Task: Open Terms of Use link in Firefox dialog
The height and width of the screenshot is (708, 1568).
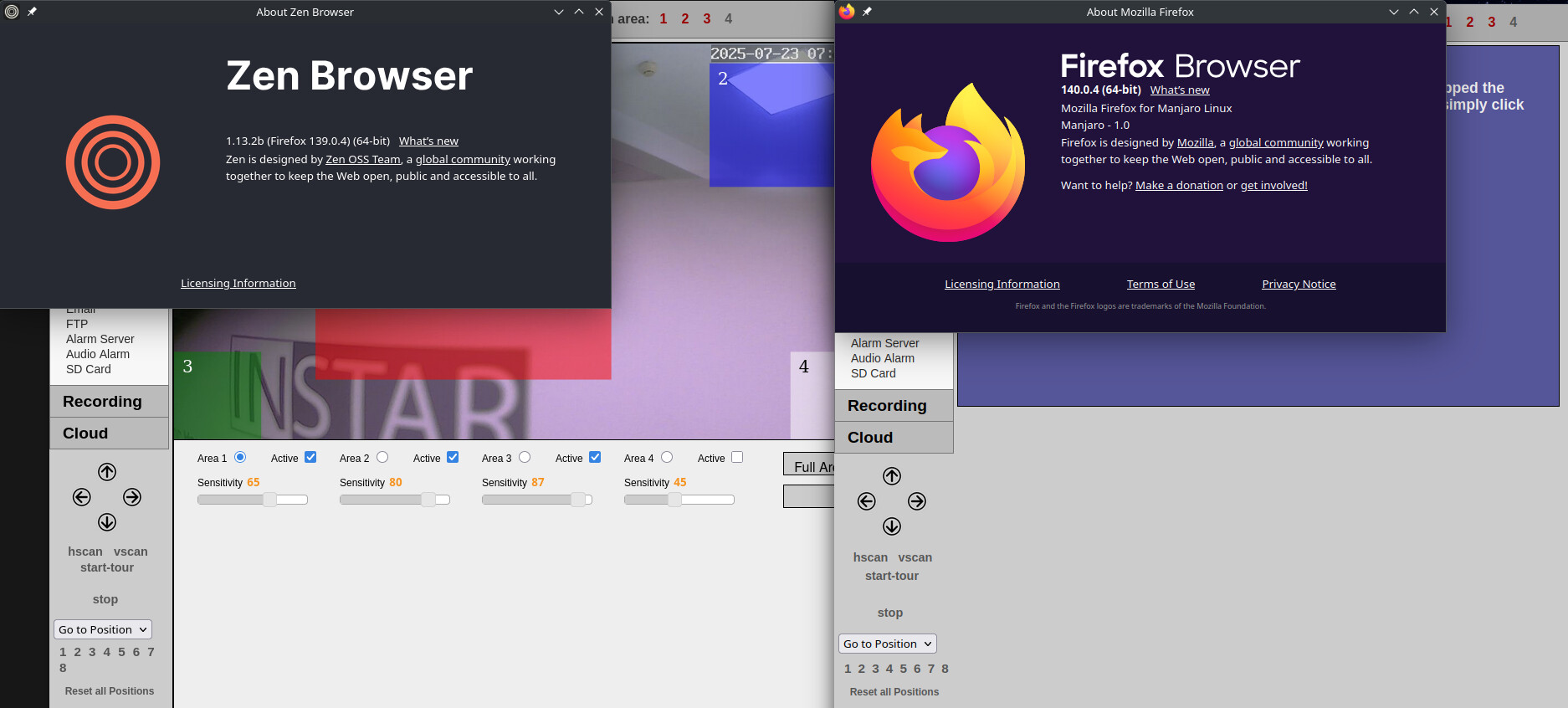Action: click(x=1161, y=285)
